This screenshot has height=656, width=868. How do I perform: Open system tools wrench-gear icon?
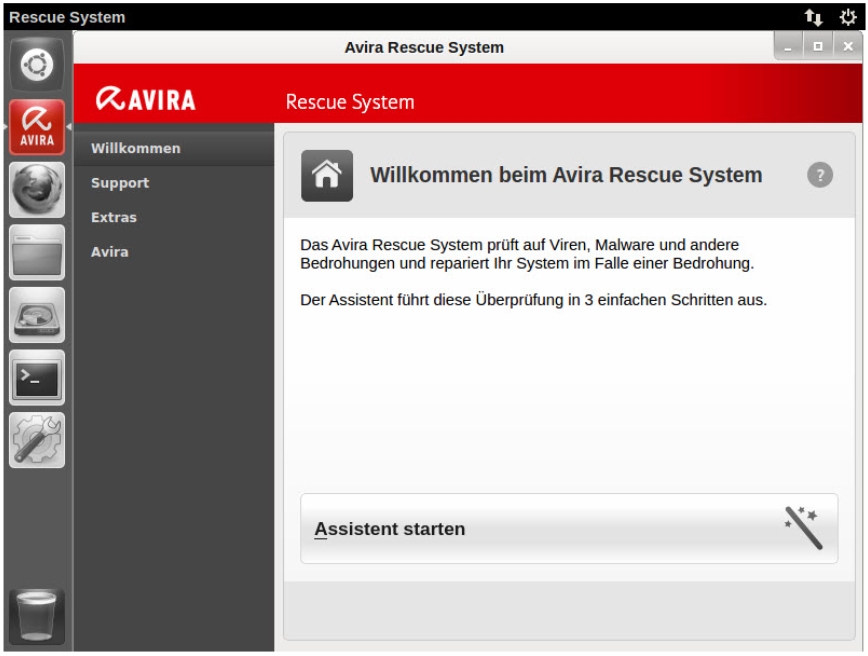[x=37, y=440]
